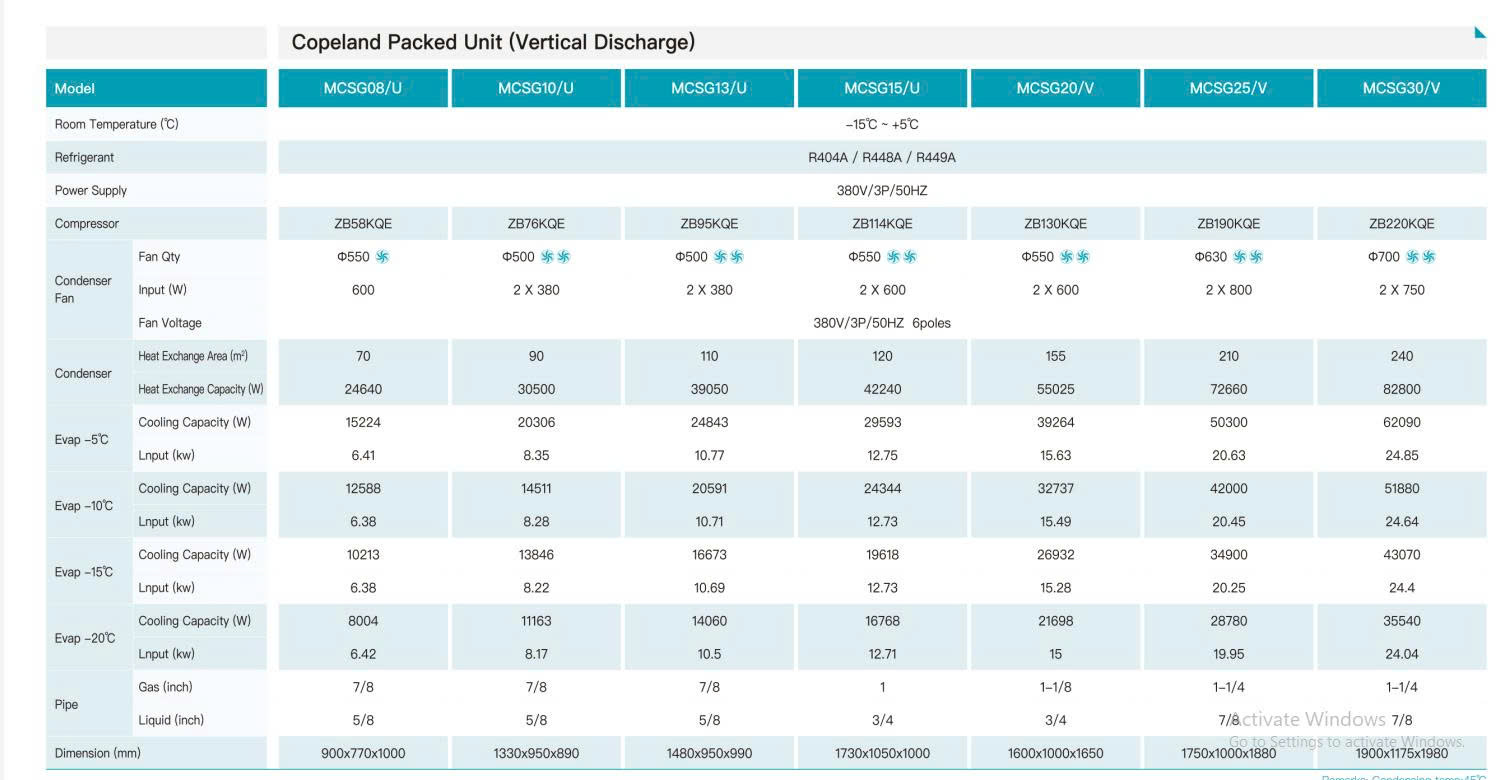Click the 'Gas (inch)' pipe label
This screenshot has height=780, width=1499.
point(165,687)
